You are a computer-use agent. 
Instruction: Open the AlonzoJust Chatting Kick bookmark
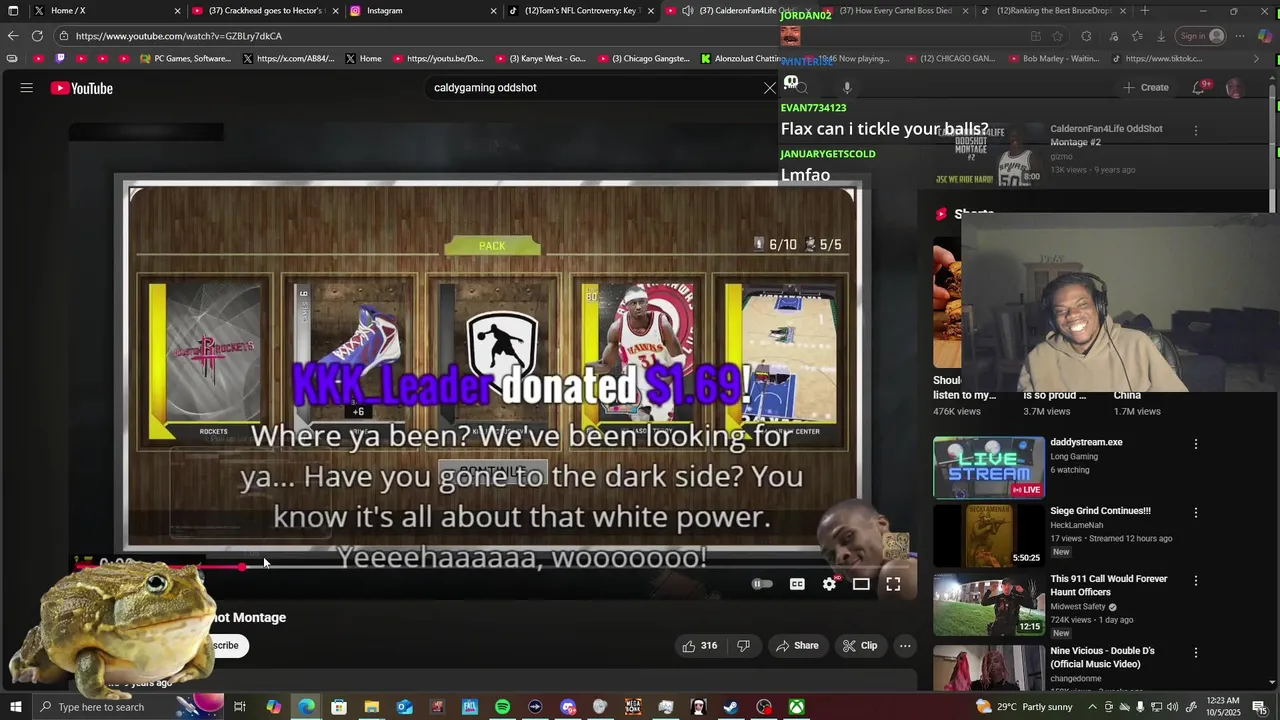click(741, 59)
